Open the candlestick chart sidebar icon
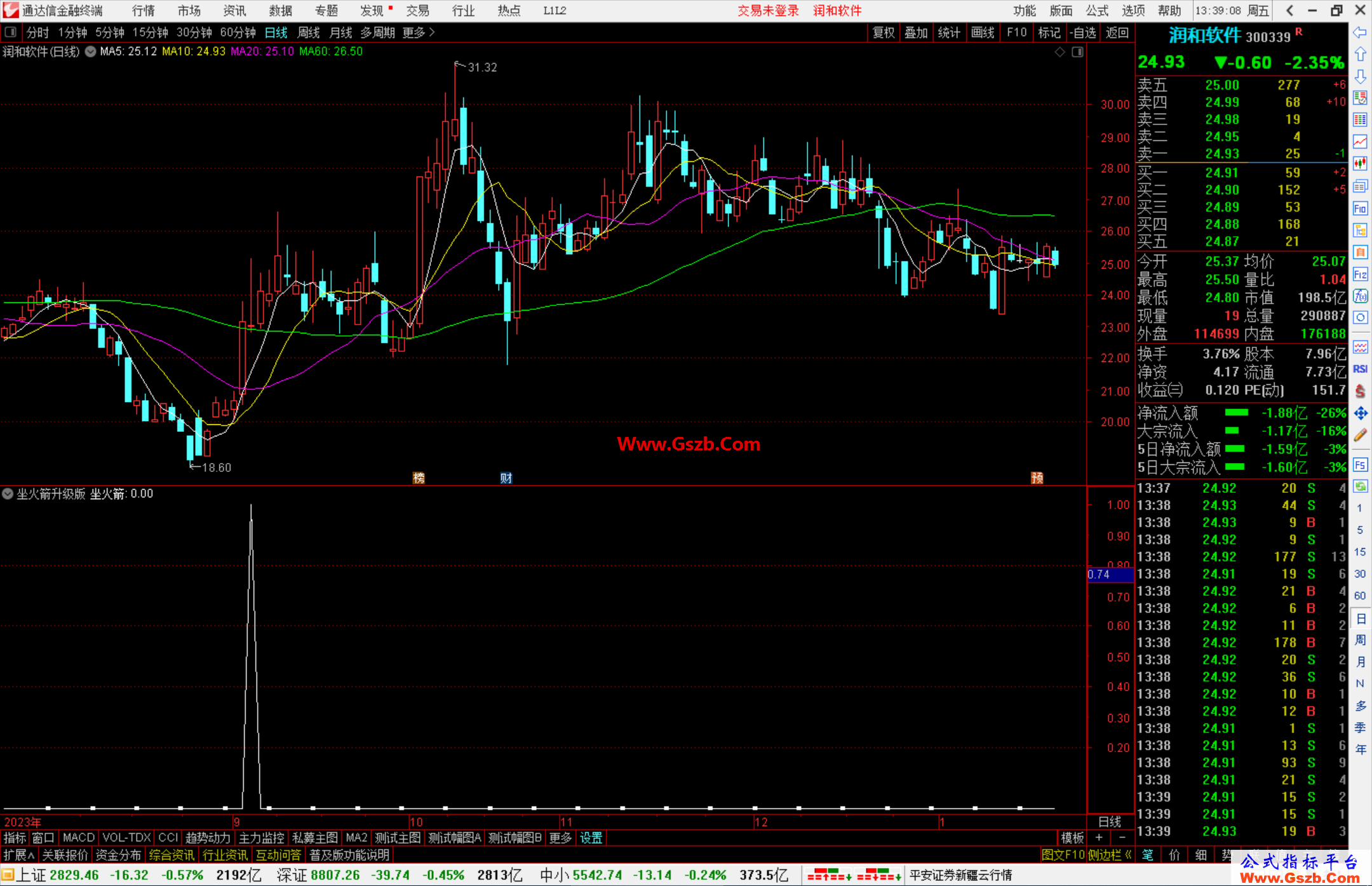The height and width of the screenshot is (886, 1372). [x=1360, y=164]
